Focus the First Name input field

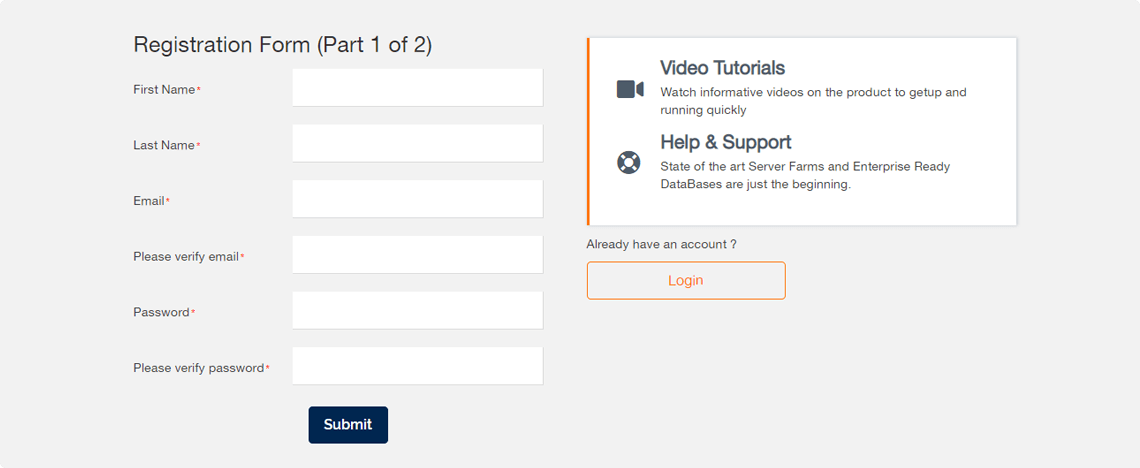click(417, 87)
